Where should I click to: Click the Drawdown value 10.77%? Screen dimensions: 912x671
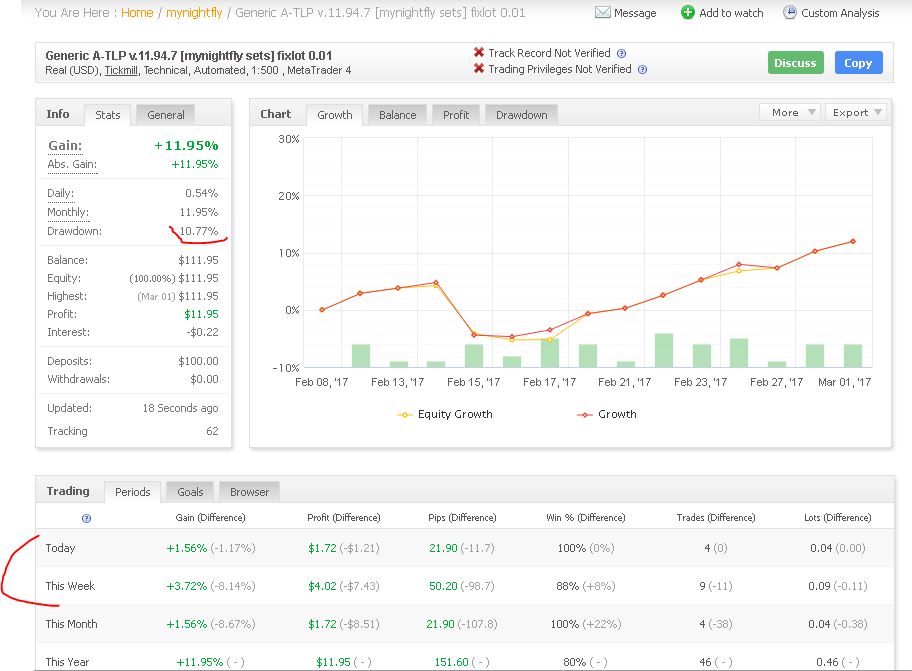pos(199,231)
